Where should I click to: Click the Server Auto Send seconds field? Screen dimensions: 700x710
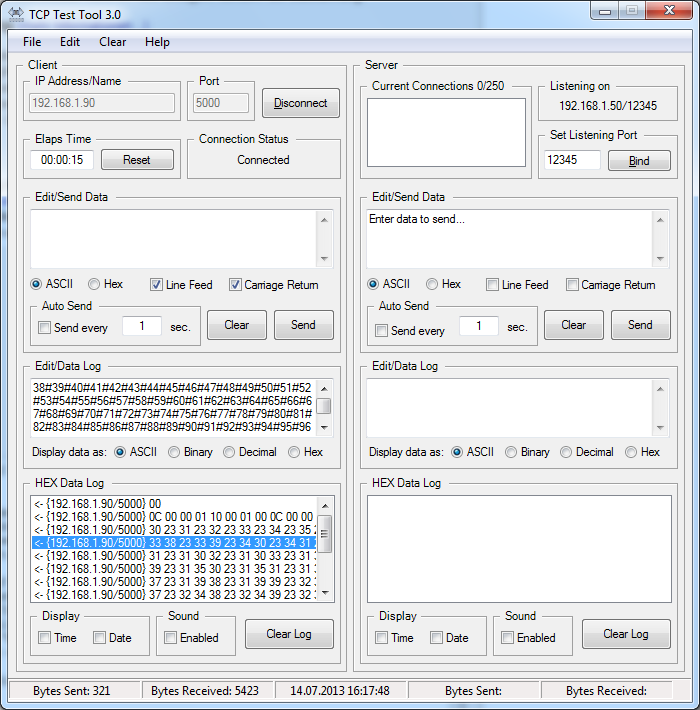point(479,326)
